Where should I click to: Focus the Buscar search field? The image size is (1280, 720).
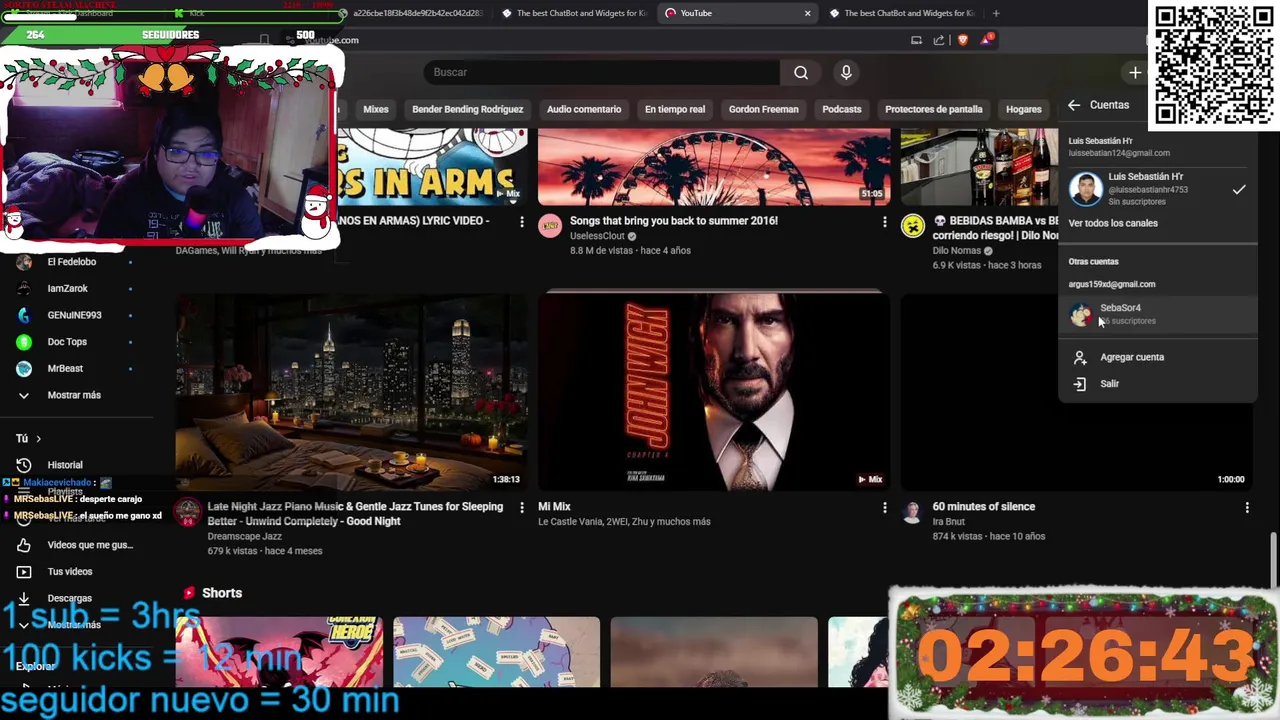pos(601,72)
